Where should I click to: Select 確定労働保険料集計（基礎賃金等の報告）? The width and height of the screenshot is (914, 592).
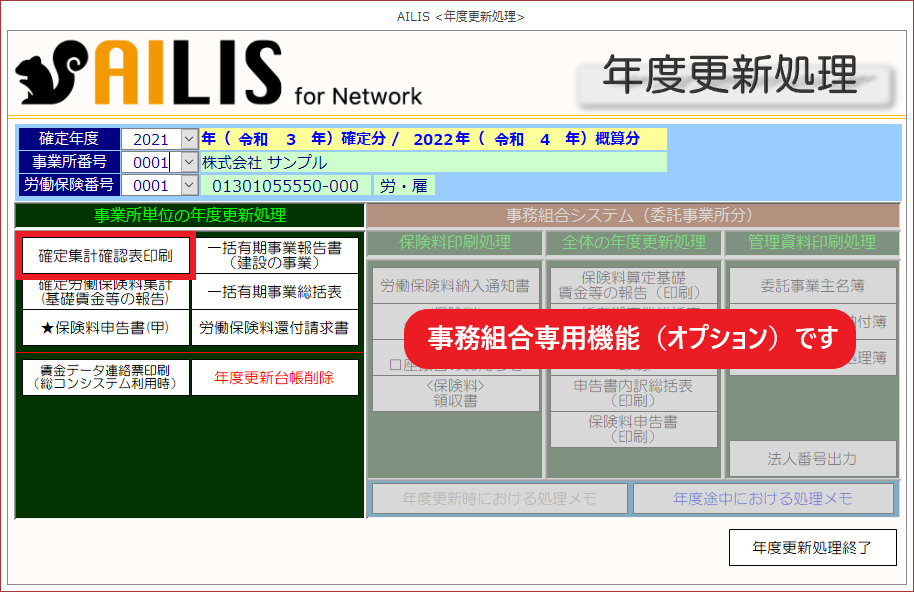pyautogui.click(x=105, y=292)
